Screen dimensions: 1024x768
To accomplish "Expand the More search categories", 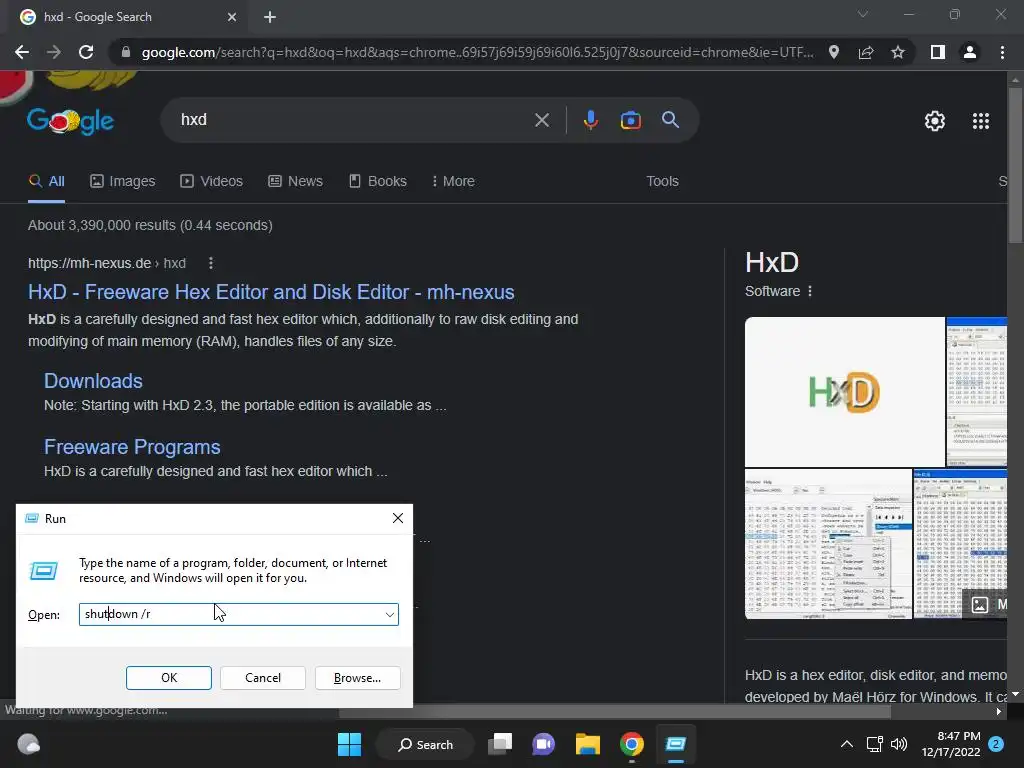I will pos(453,182).
